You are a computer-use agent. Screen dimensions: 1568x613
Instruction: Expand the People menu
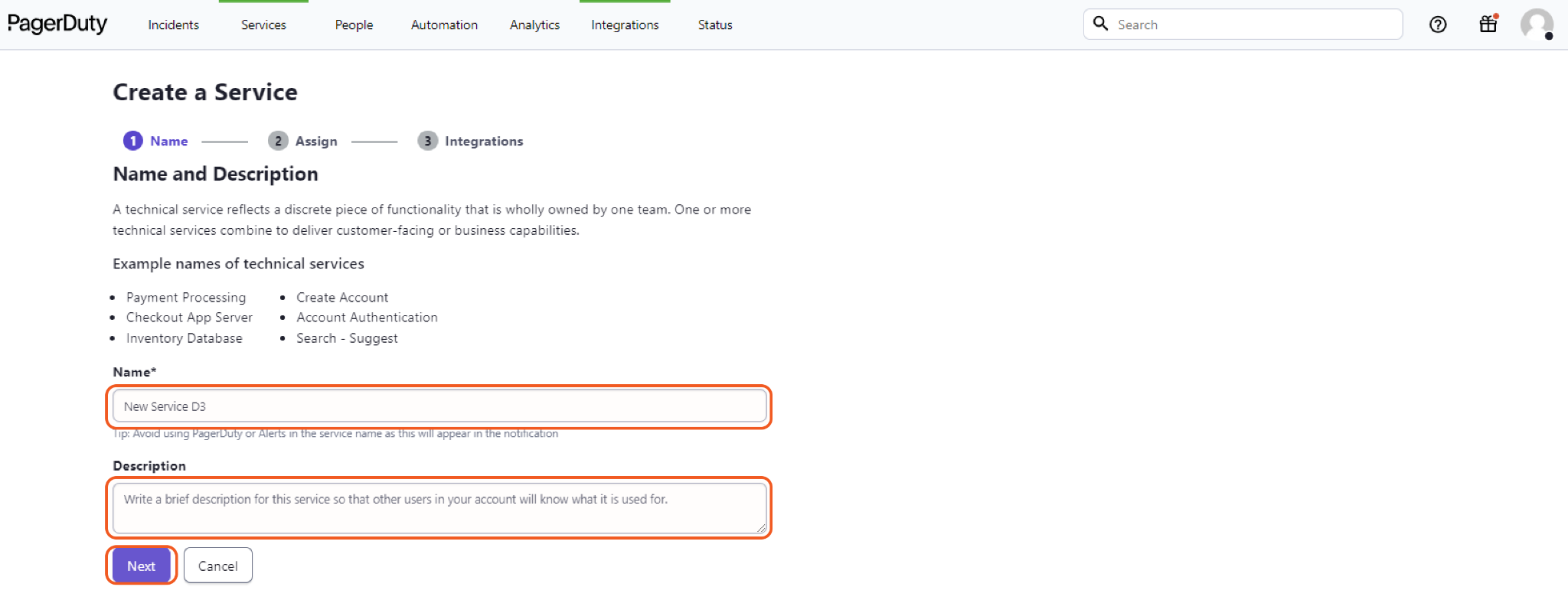coord(354,25)
